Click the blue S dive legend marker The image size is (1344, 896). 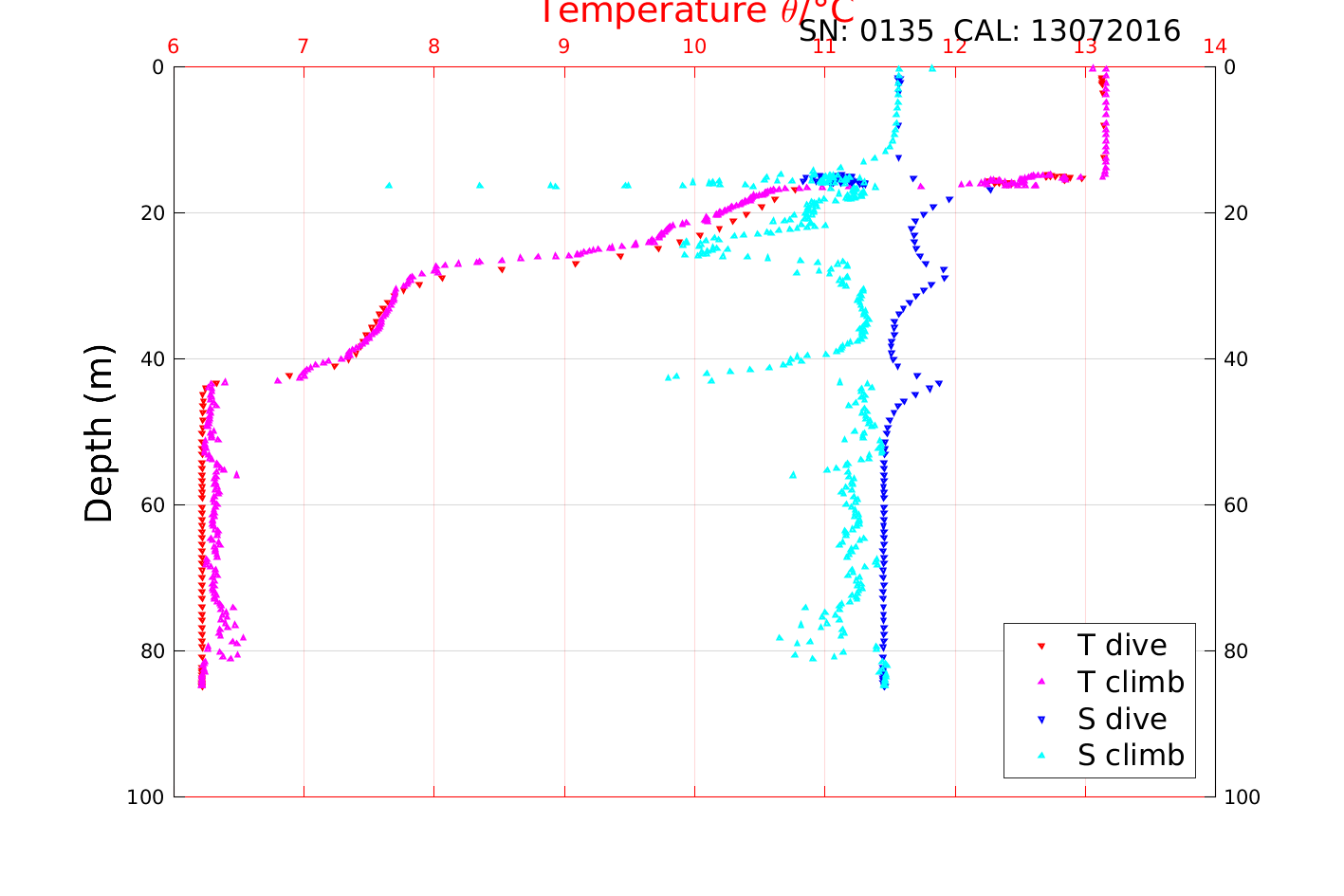pos(1040,720)
